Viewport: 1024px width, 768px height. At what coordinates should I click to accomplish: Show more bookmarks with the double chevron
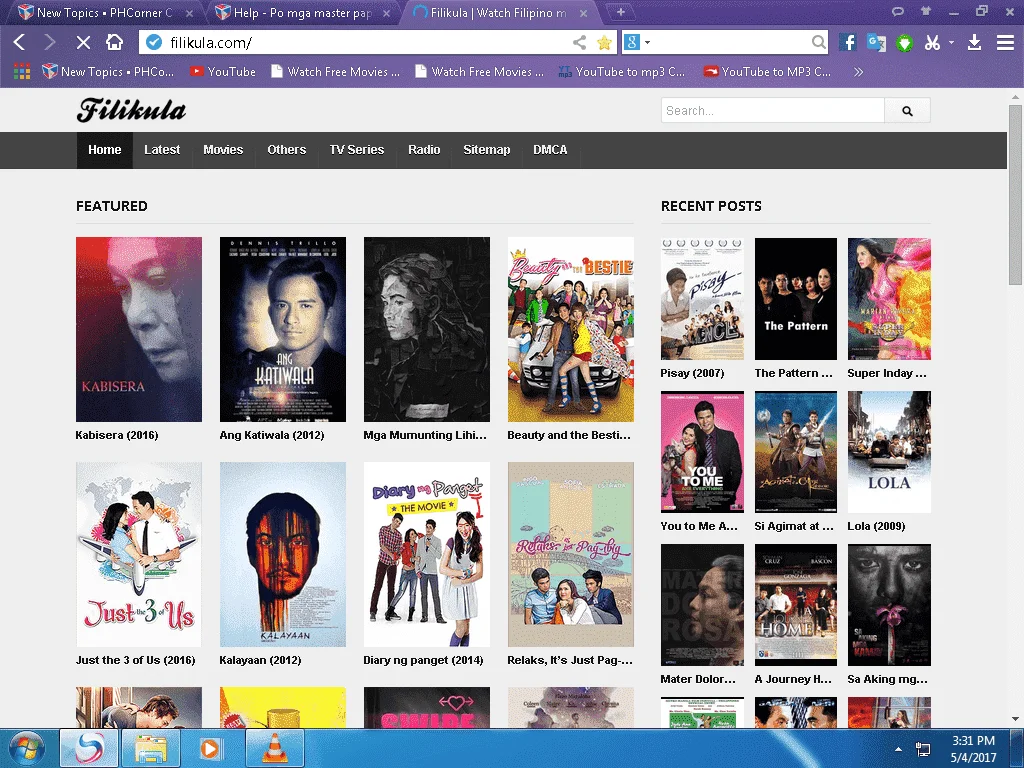point(858,72)
